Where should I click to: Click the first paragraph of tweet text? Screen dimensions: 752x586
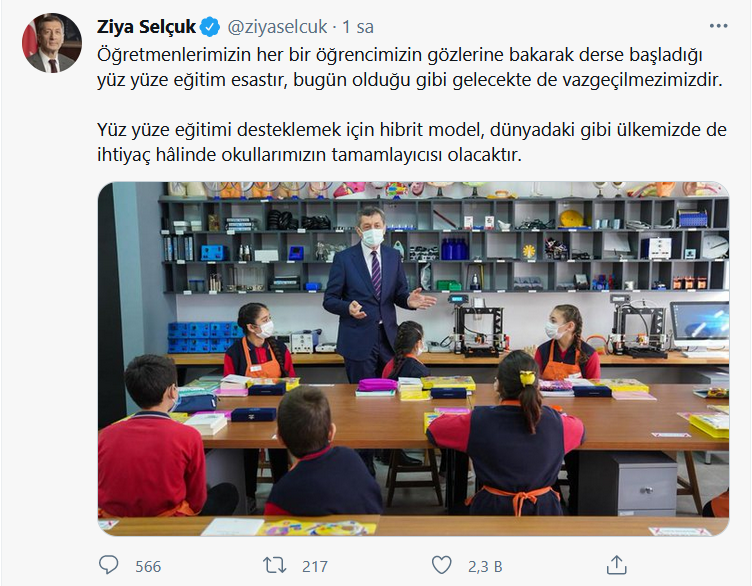click(x=410, y=67)
